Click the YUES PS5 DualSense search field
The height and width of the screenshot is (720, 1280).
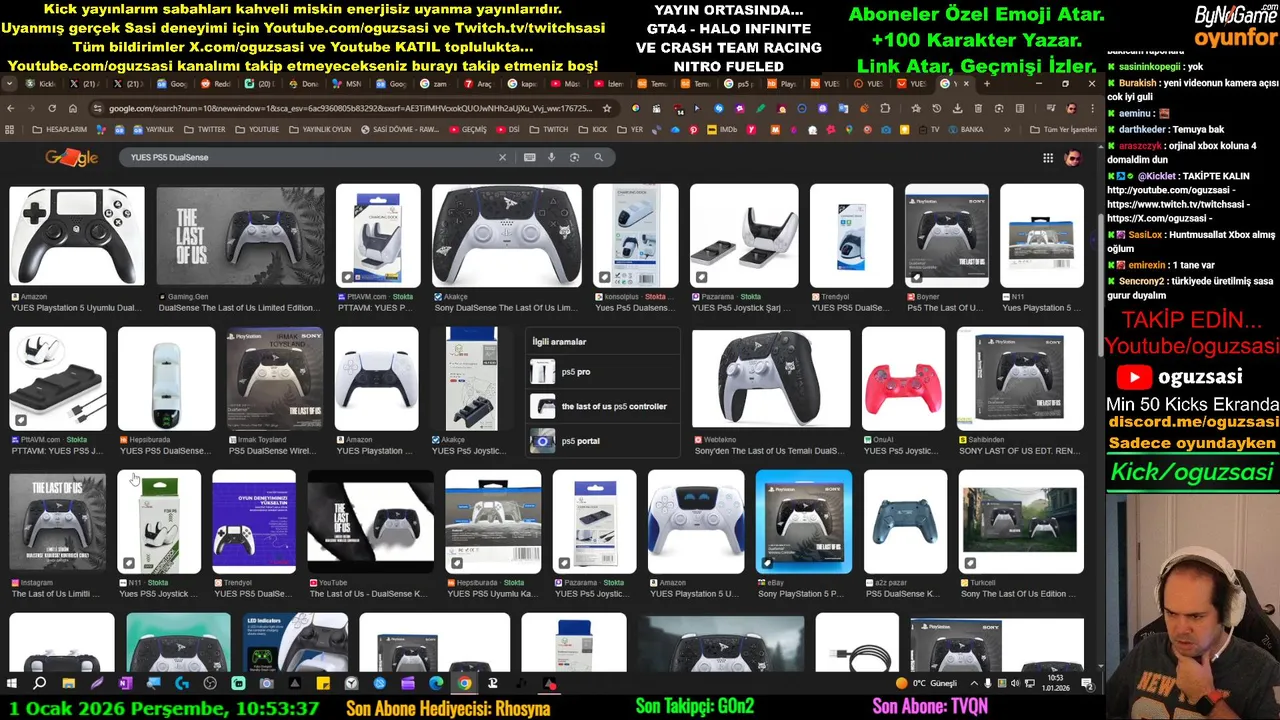pos(310,157)
